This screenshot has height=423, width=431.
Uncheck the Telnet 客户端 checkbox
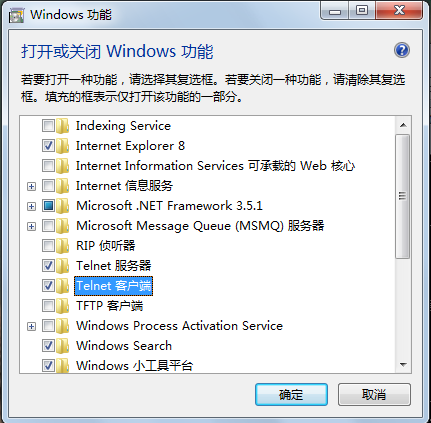[x=48, y=286]
